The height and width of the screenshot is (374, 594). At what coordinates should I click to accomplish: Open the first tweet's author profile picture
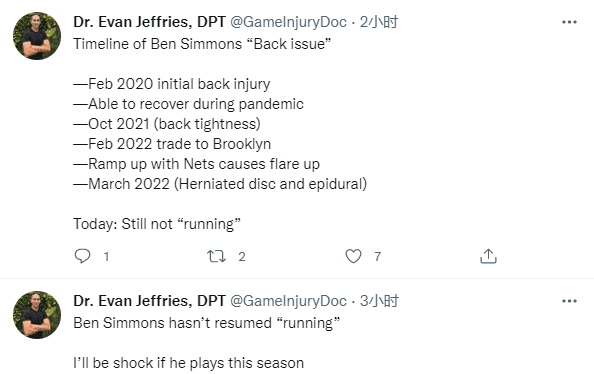(x=37, y=36)
